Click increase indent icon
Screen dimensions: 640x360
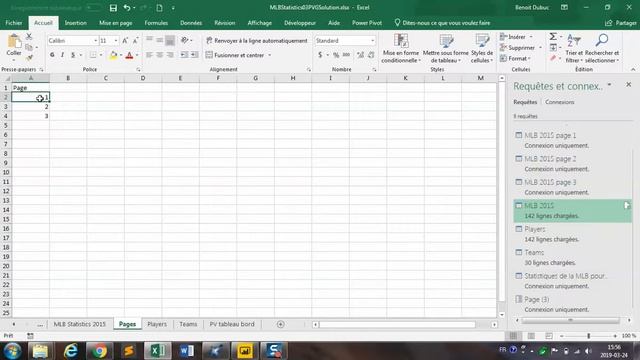(x=195, y=55)
